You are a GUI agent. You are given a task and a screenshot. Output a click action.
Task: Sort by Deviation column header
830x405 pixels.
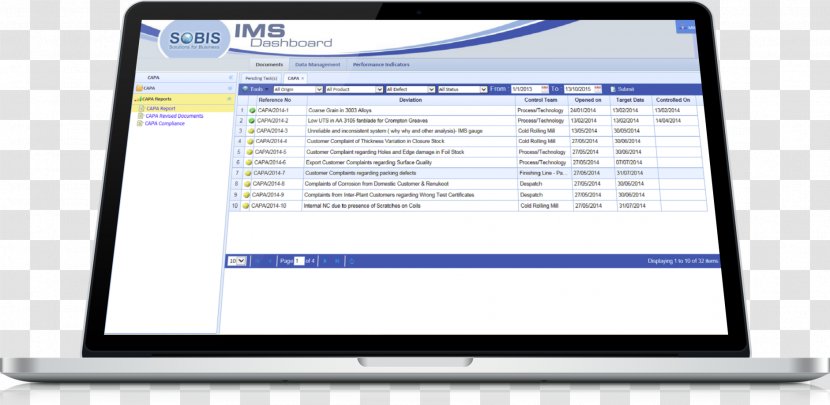tap(411, 100)
